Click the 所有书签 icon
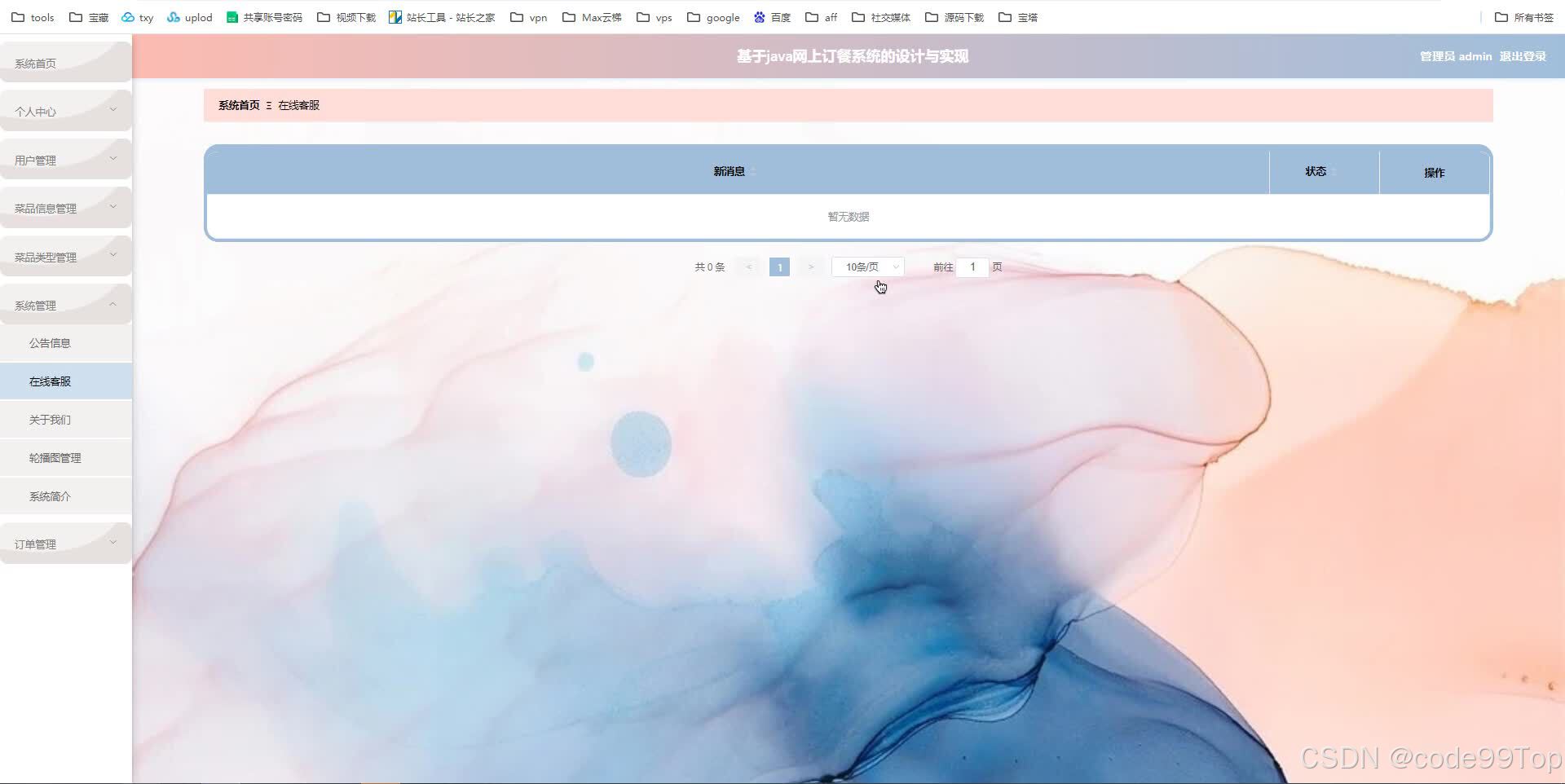 [x=1502, y=16]
